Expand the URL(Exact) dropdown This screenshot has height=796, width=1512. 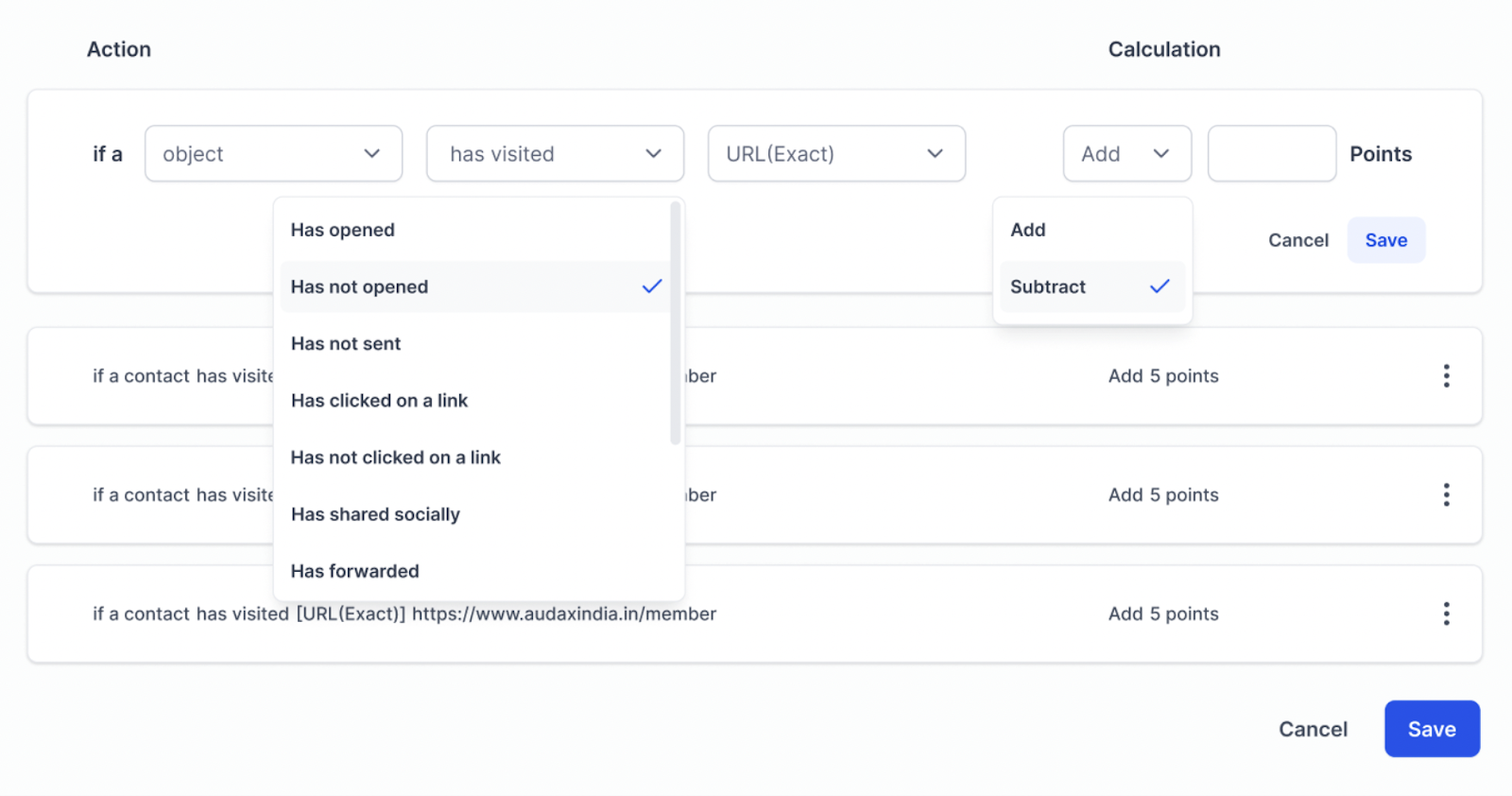tap(836, 154)
